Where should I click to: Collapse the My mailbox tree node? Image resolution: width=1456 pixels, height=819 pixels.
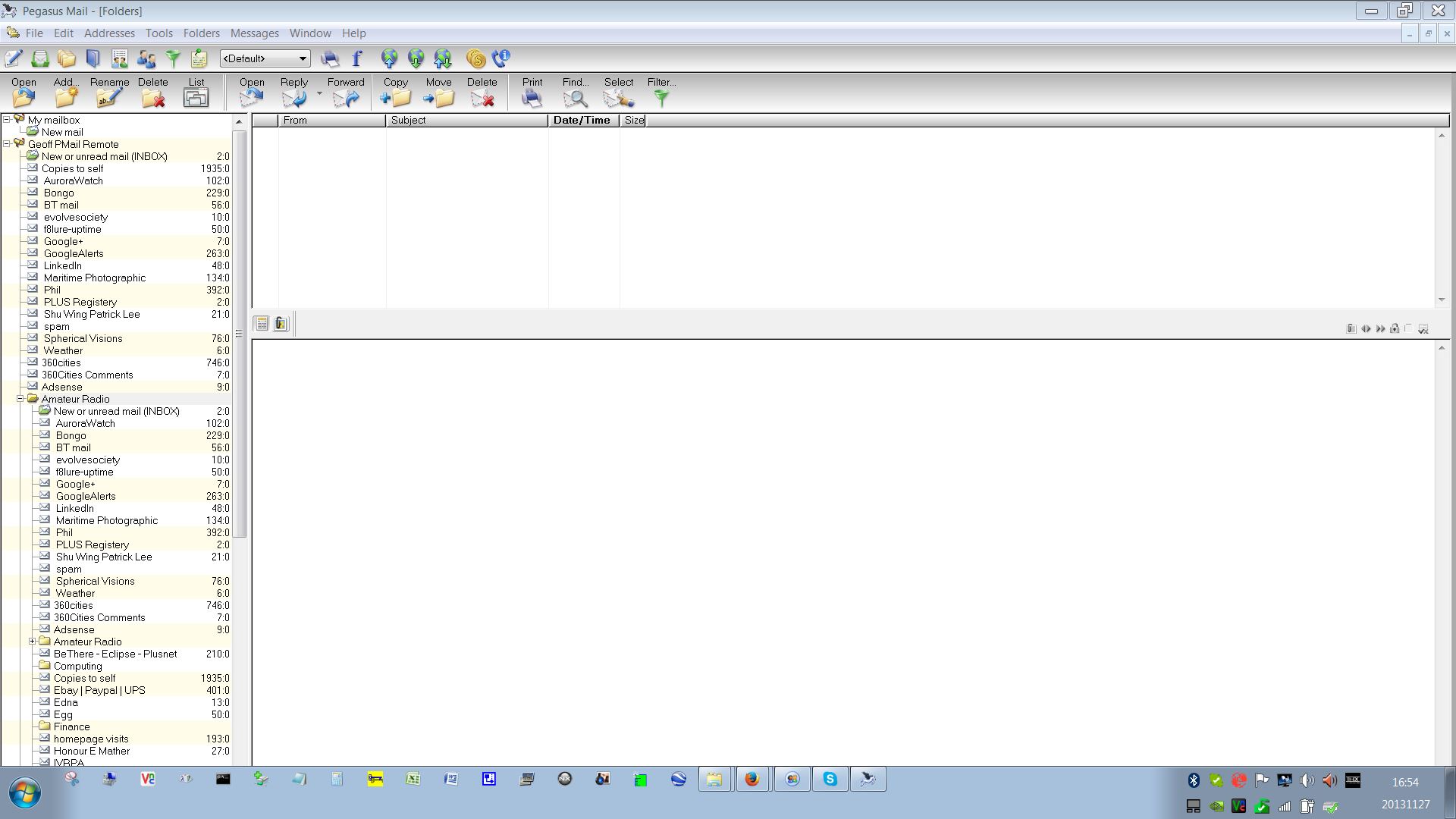pyautogui.click(x=7, y=120)
